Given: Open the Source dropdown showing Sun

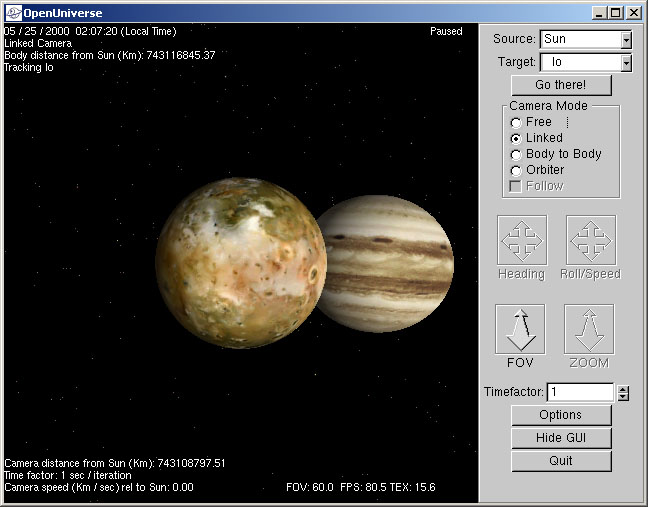Looking at the screenshot, I should click(x=627, y=40).
